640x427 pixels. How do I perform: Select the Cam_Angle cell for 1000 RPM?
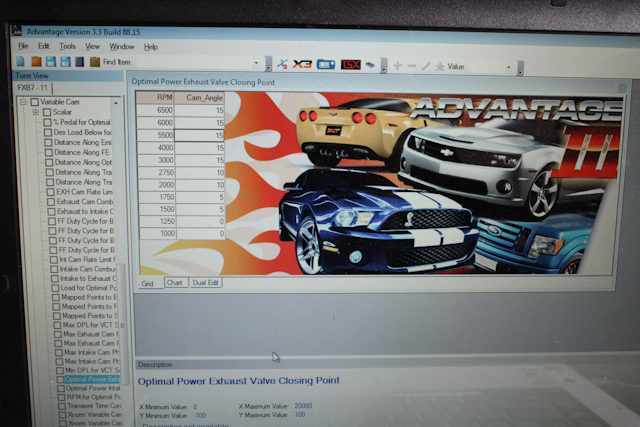200,233
